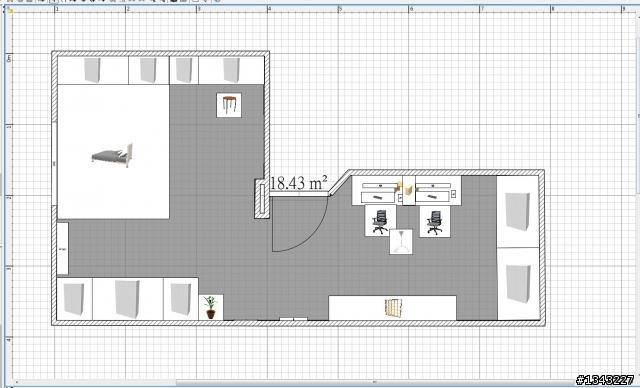Select the small box between the desks
The height and width of the screenshot is (388, 640).
point(409,191)
